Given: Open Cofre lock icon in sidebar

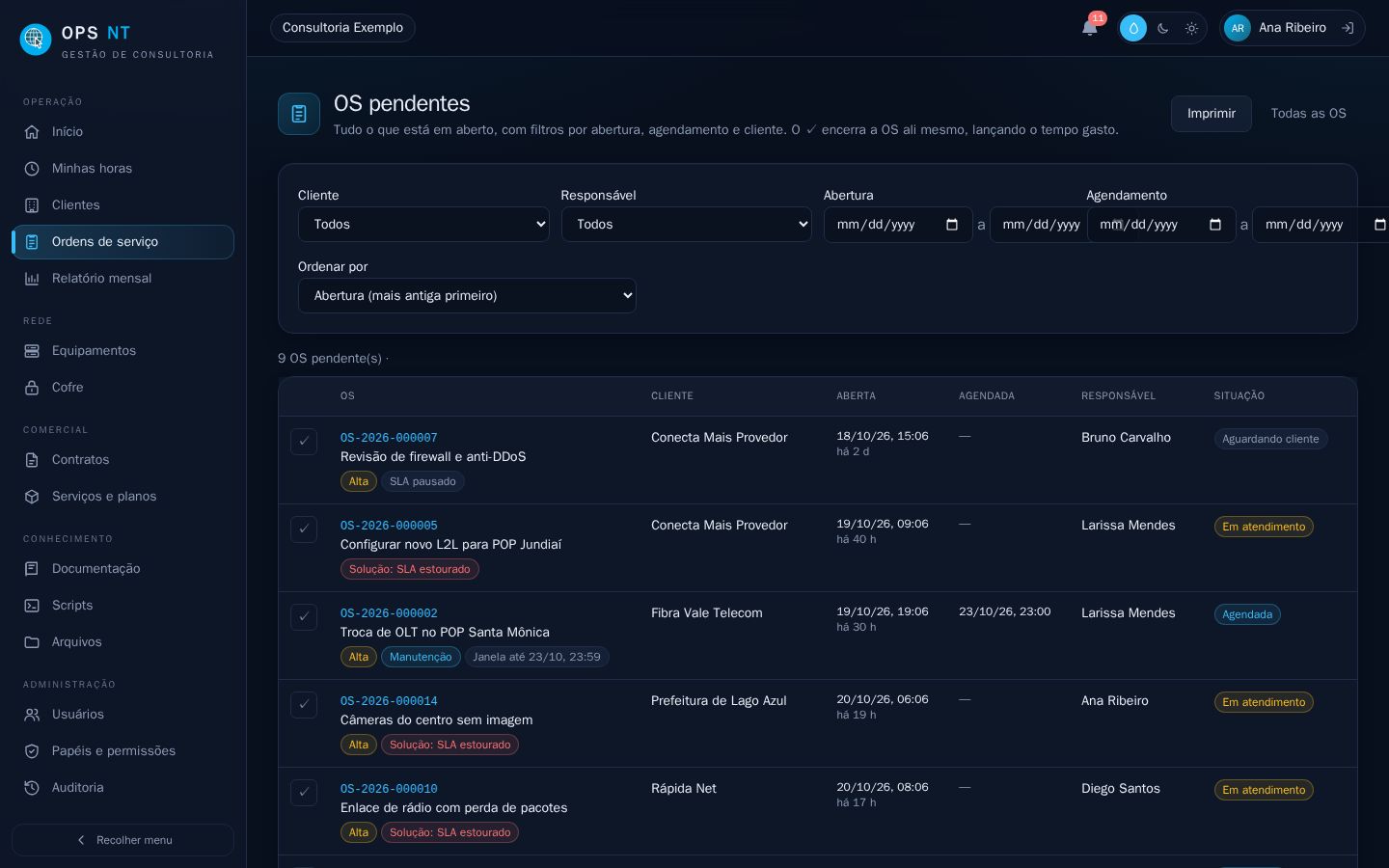Looking at the screenshot, I should pos(32,388).
